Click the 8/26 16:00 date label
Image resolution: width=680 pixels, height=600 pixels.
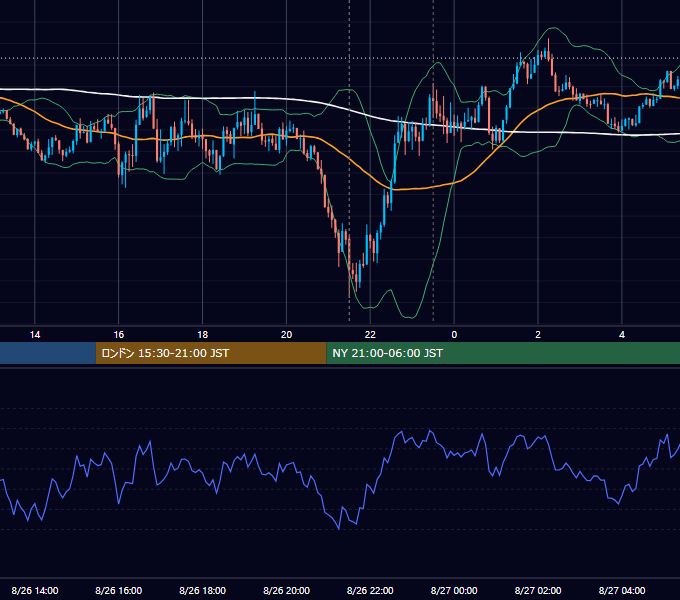[119, 590]
